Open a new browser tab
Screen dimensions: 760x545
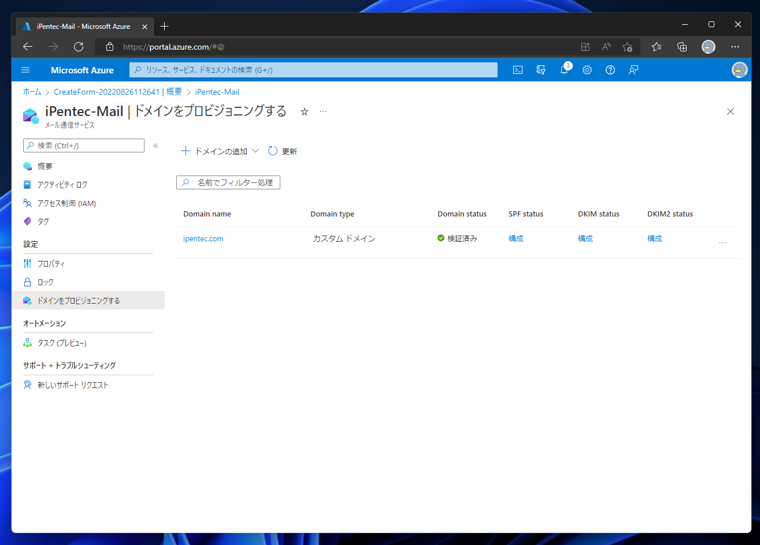click(x=164, y=27)
